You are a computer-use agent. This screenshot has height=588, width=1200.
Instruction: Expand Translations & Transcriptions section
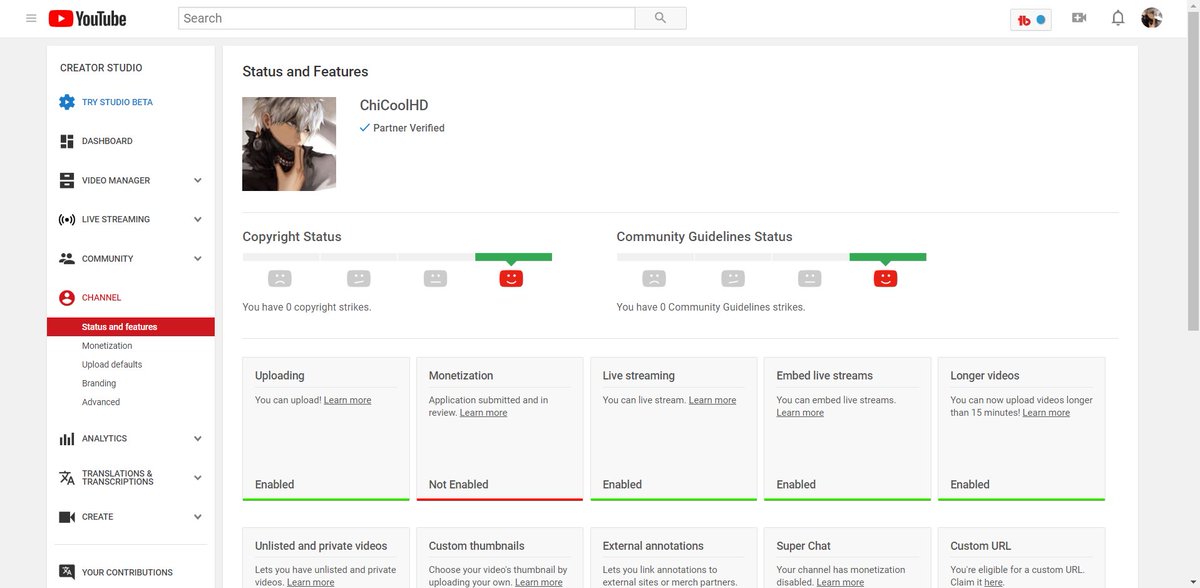click(x=198, y=478)
